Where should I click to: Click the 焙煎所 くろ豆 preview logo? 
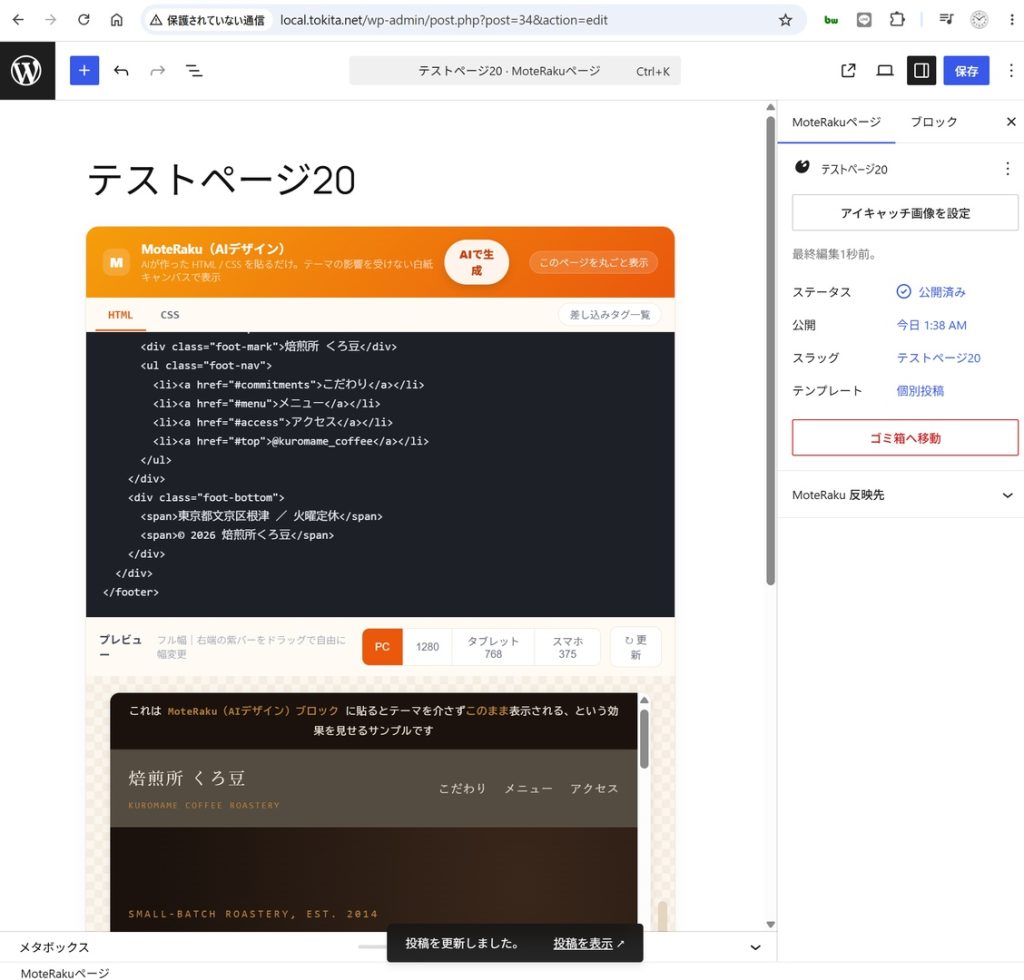click(187, 778)
